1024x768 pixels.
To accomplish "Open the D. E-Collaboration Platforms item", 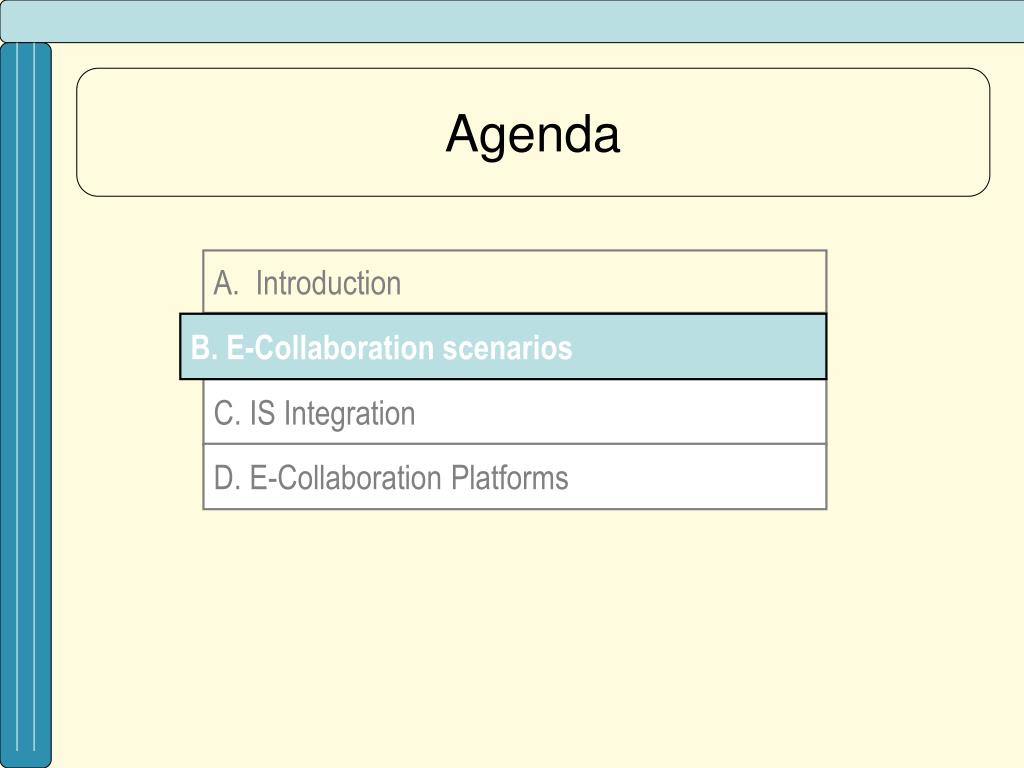I will 515,477.
